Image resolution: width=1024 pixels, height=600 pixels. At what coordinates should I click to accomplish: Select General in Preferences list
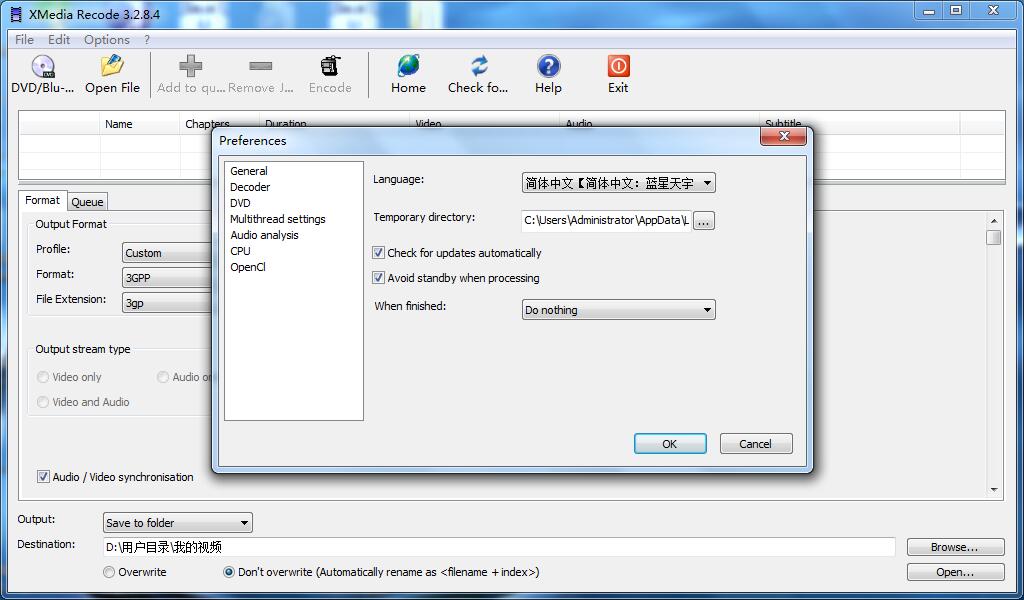pos(249,170)
